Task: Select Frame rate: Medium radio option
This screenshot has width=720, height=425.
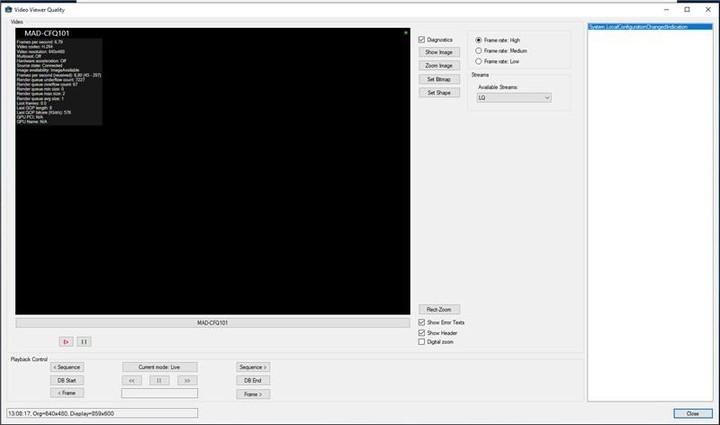Action: [478, 49]
